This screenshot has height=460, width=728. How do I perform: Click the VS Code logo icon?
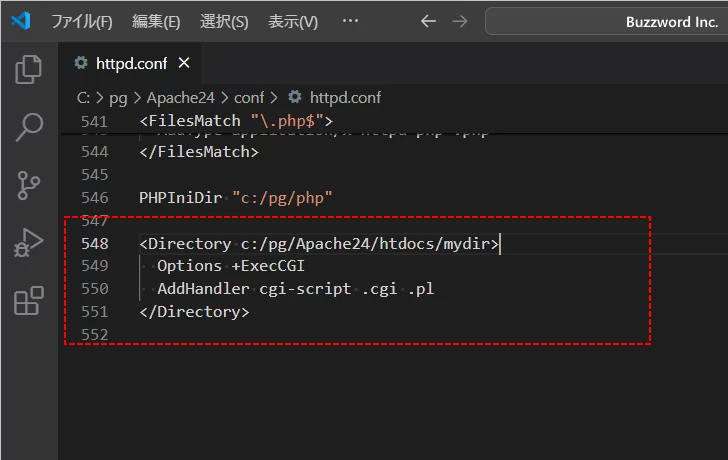point(21,21)
